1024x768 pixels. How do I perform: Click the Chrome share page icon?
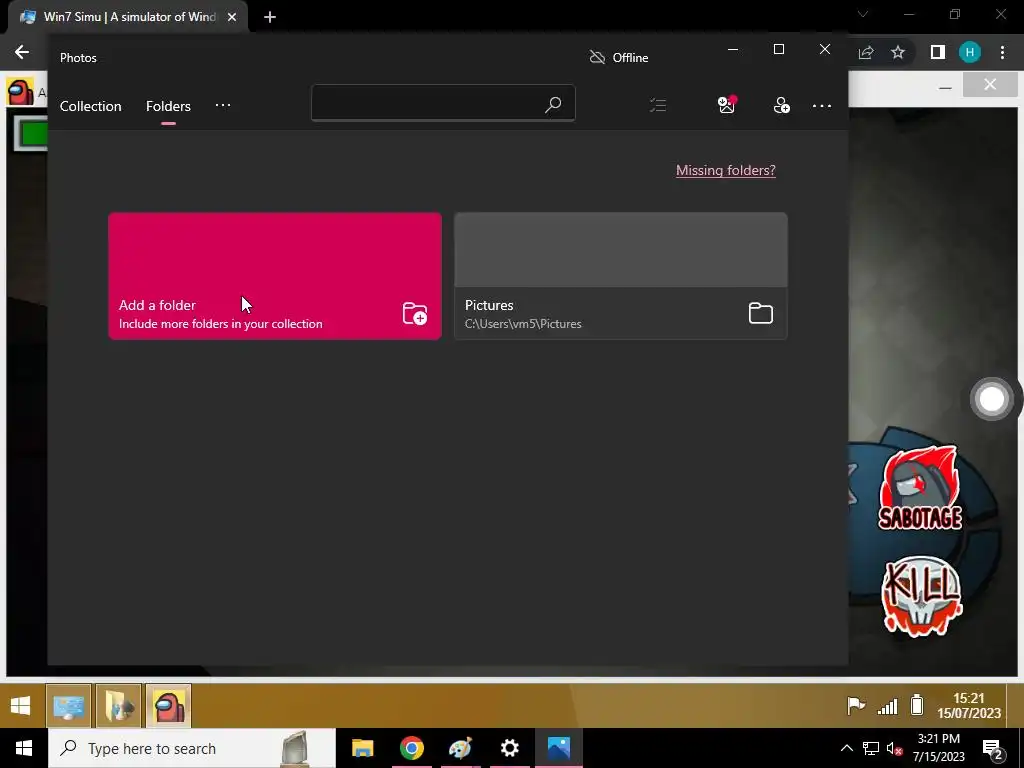click(x=866, y=53)
